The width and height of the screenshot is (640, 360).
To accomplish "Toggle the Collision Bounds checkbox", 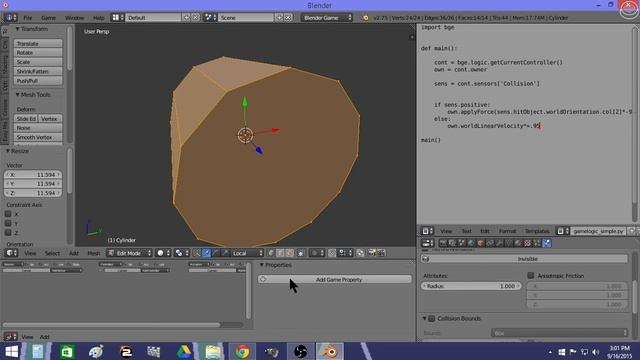I will pyautogui.click(x=432, y=318).
